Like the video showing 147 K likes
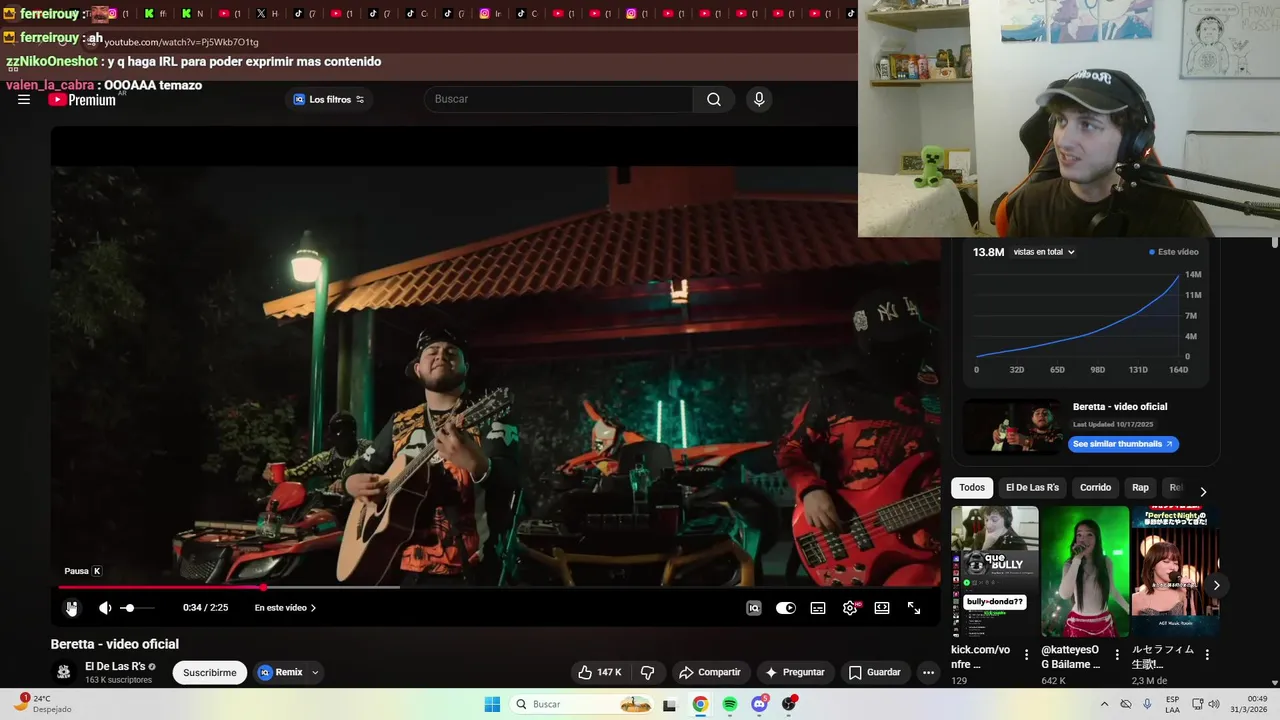Image resolution: width=1280 pixels, height=720 pixels. (600, 672)
